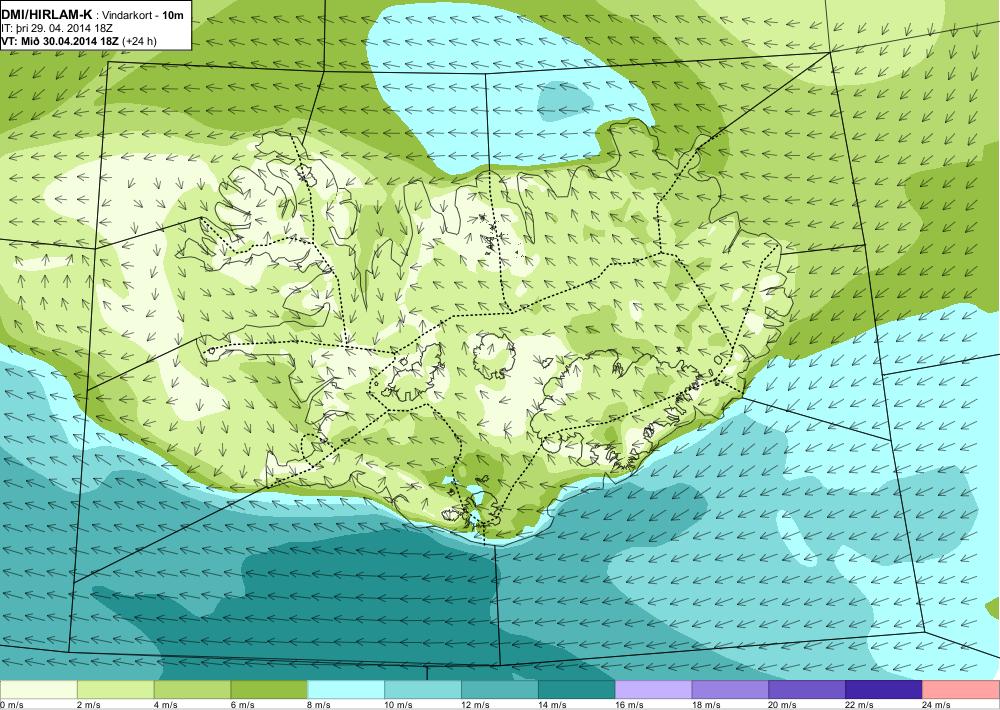The width and height of the screenshot is (1000, 710).
Task: Select the "4 m/s" legend label
Action: [166, 705]
